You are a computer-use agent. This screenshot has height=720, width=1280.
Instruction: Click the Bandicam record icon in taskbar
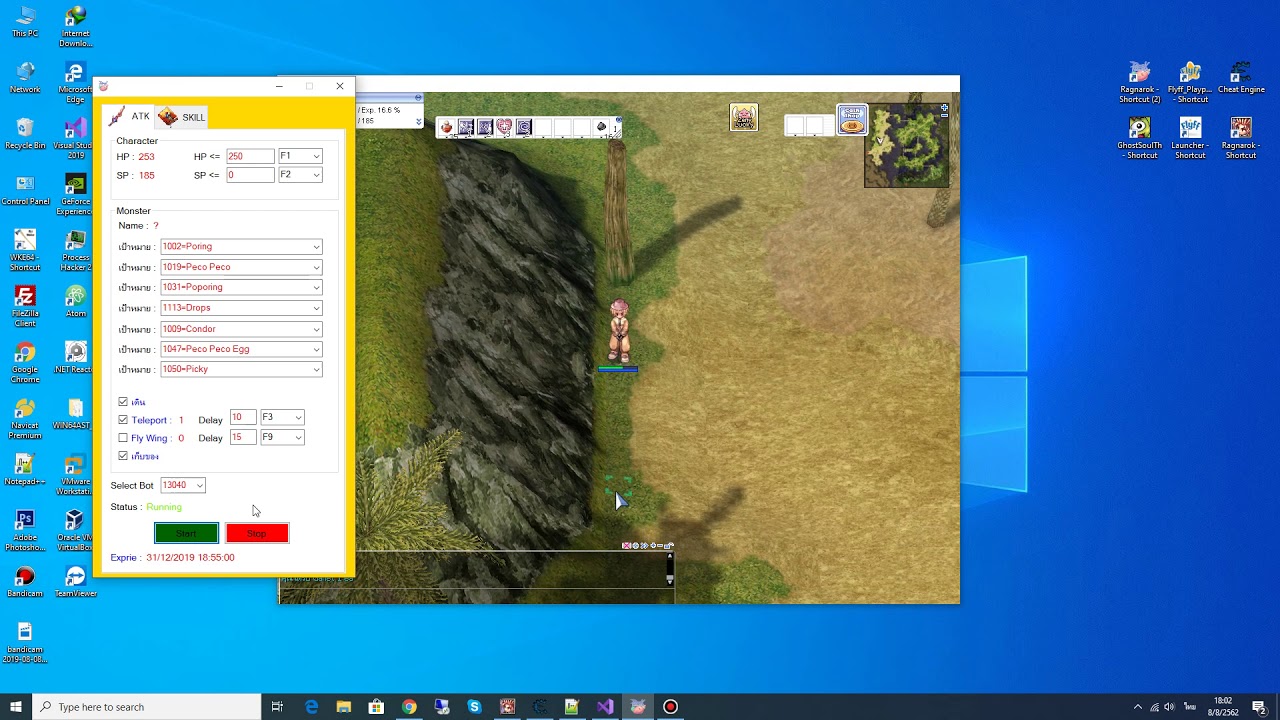[x=670, y=707]
